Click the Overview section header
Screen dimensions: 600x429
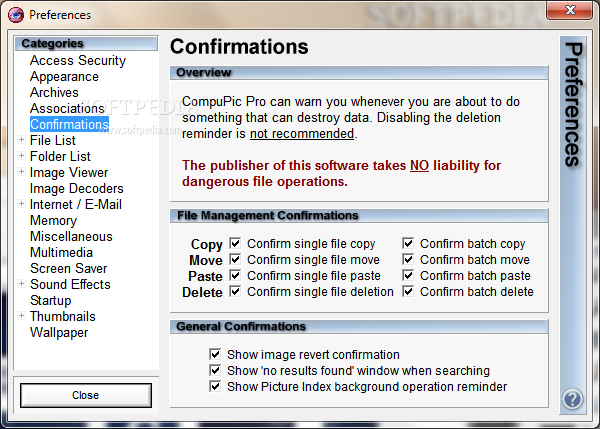(x=359, y=72)
